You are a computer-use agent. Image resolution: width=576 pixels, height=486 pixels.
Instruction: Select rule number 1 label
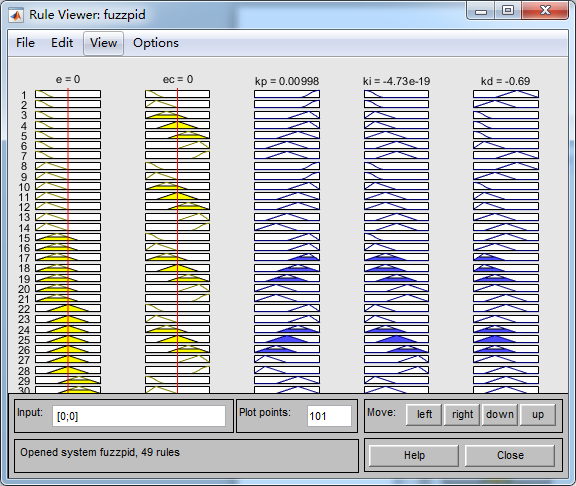[x=24, y=95]
